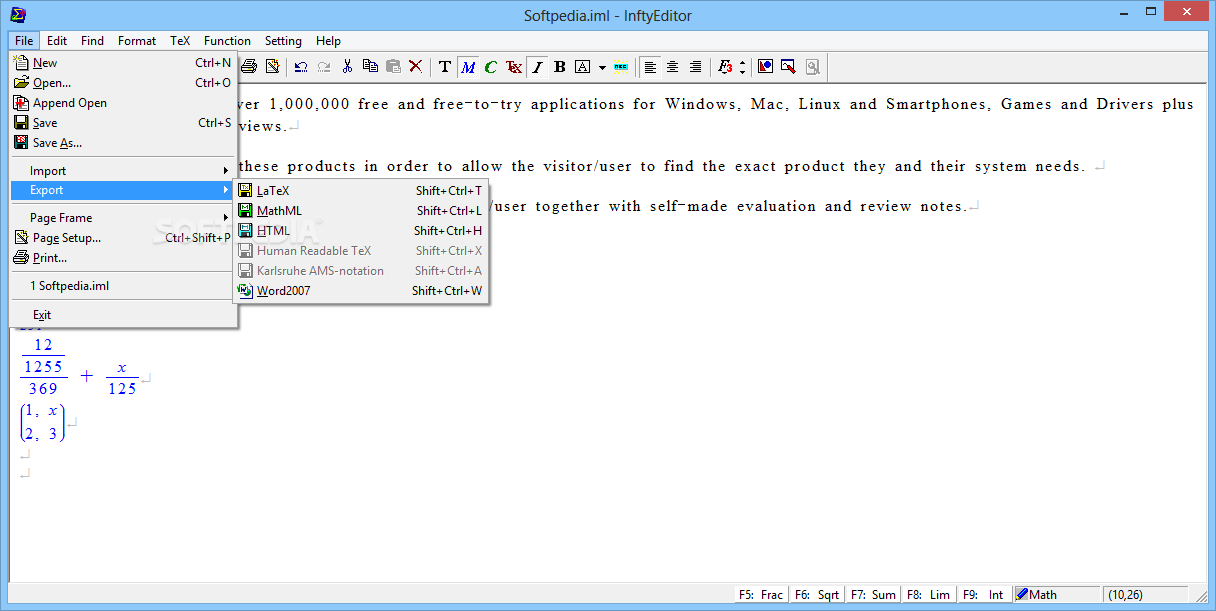Viewport: 1216px width, 611px height.
Task: Align text right
Action: 695,67
